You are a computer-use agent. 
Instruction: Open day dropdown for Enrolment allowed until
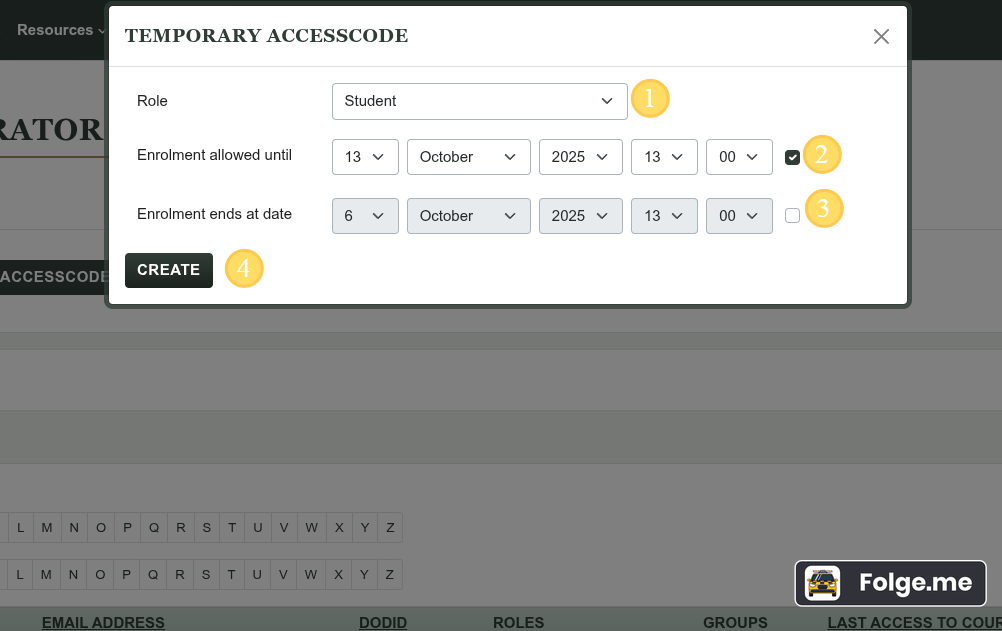pos(365,157)
